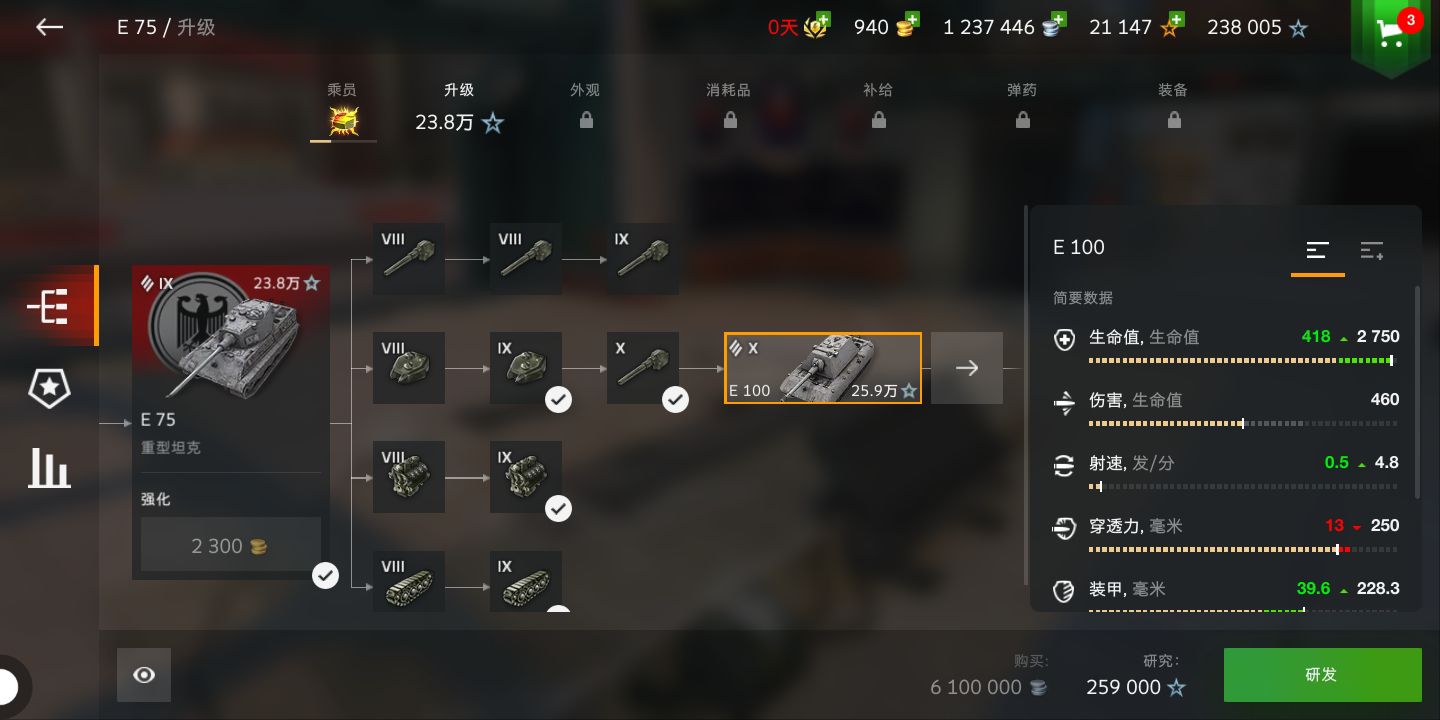1440x720 pixels.
Task: Switch to the detailed stats view icon
Action: 1372,250
